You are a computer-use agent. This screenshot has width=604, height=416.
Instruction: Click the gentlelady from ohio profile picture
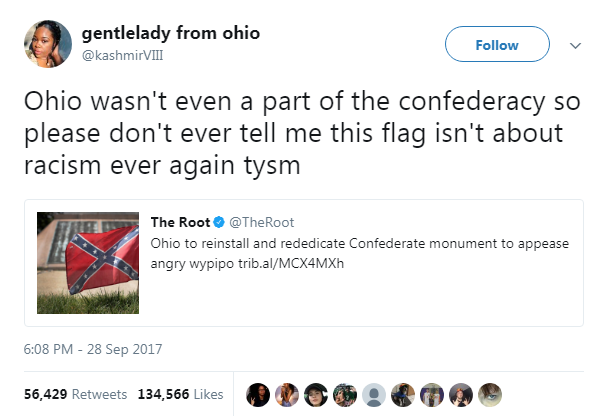tap(47, 45)
